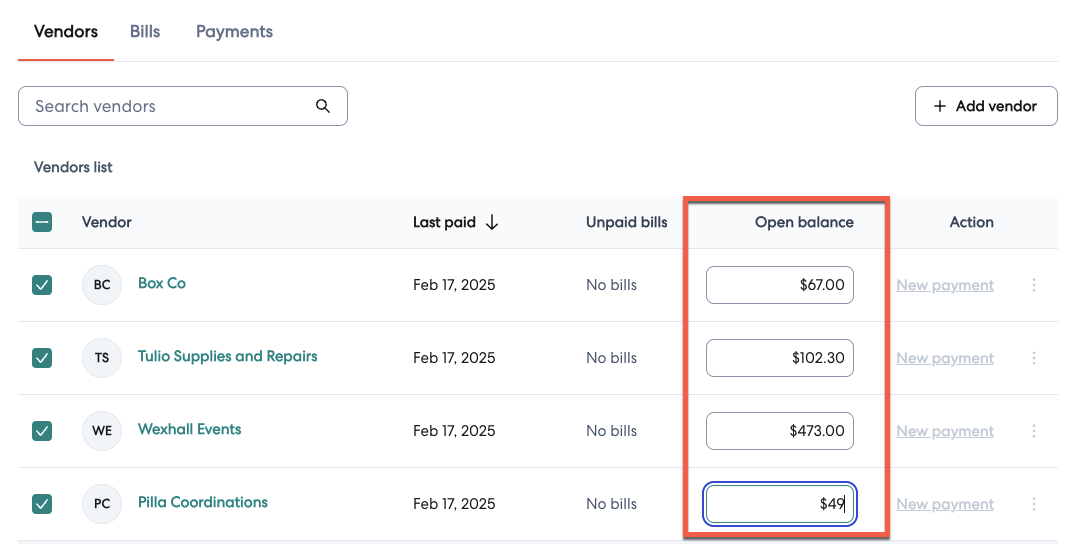
Task: Uncheck the Box Co checkbox
Action: [42, 285]
